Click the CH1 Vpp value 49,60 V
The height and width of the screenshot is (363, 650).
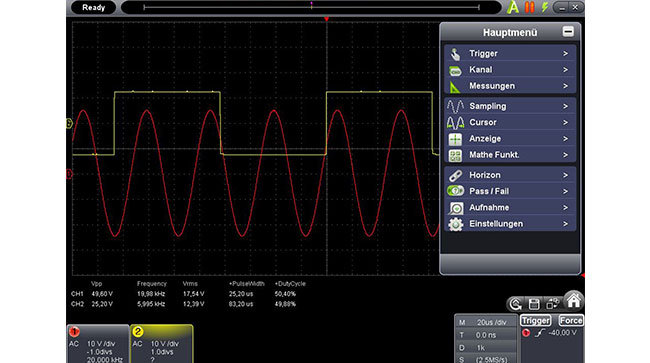[102, 294]
